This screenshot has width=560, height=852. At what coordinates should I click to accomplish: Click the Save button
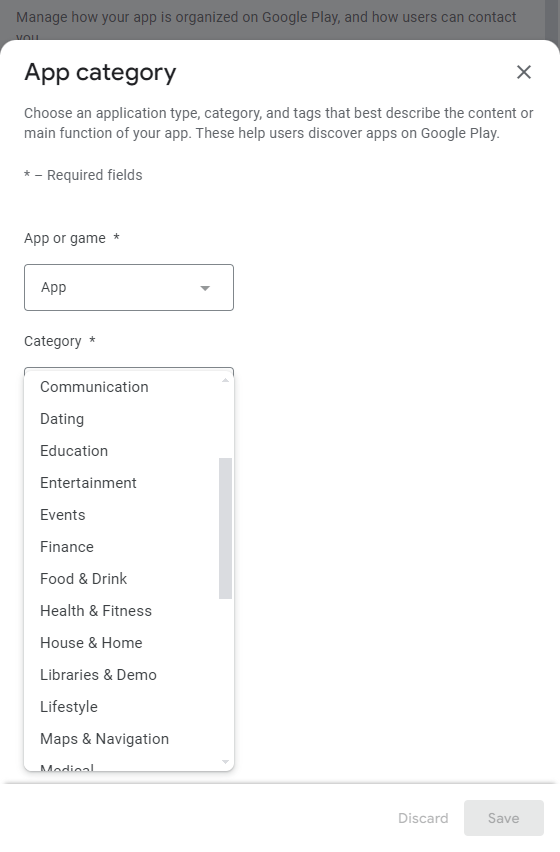[504, 818]
